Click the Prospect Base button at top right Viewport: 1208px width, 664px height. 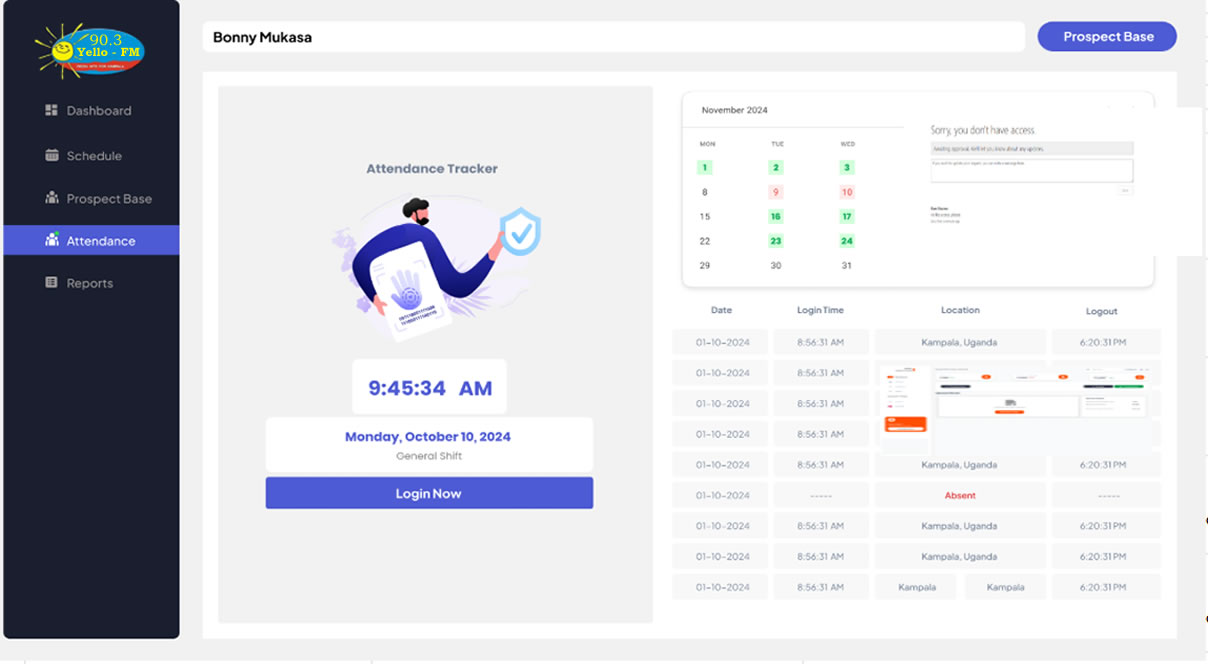1107,37
